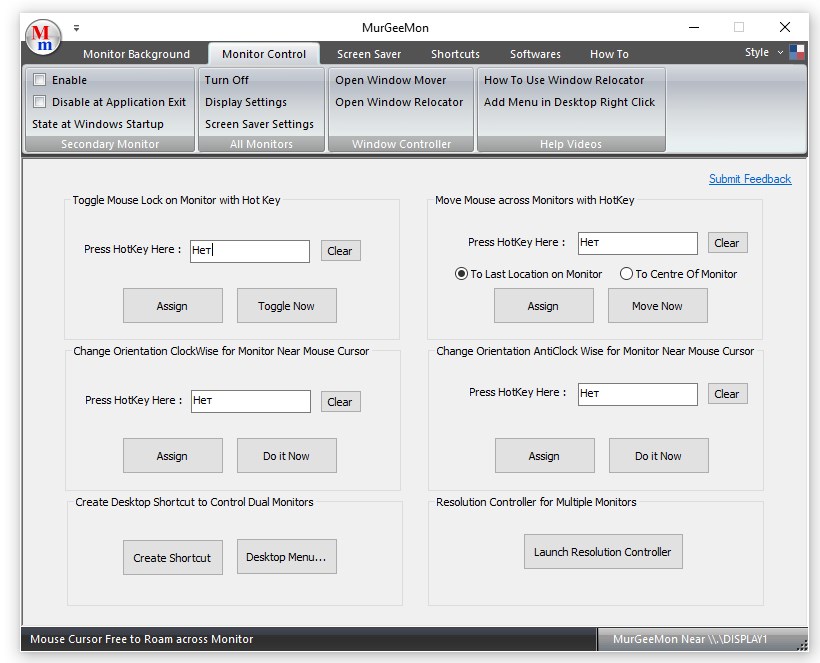Viewport: 820px width, 663px height.
Task: Focus the ClockWise orientation hotkey field
Action: 250,402
